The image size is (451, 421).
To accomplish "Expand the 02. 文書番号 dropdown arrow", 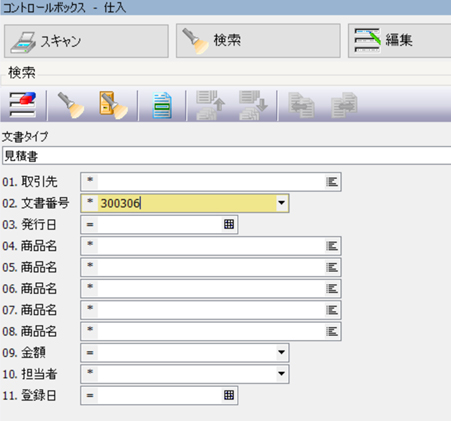I will pyautogui.click(x=281, y=203).
